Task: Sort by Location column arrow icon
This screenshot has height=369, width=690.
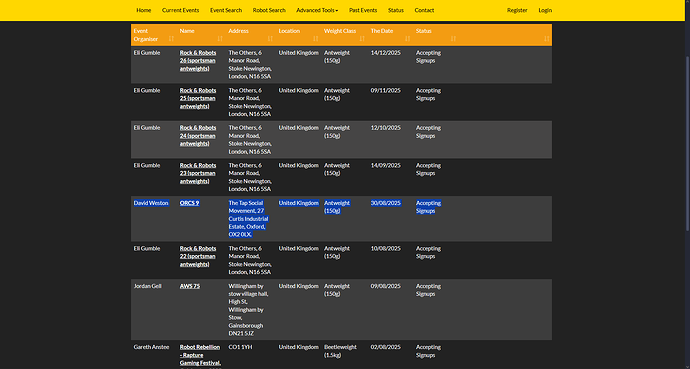Action: [x=316, y=39]
